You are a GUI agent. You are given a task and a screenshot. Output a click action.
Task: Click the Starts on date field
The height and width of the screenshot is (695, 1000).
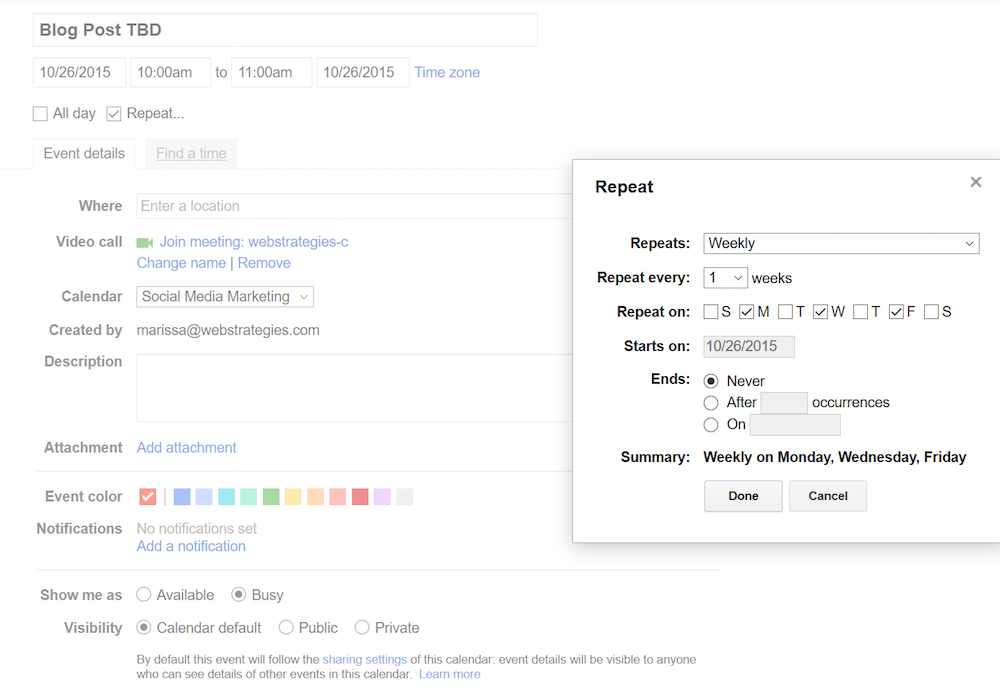click(x=749, y=347)
